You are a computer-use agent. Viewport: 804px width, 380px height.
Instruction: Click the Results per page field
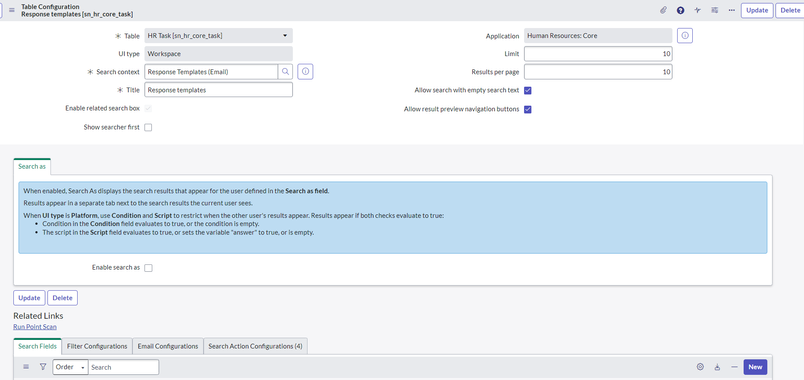tap(598, 72)
